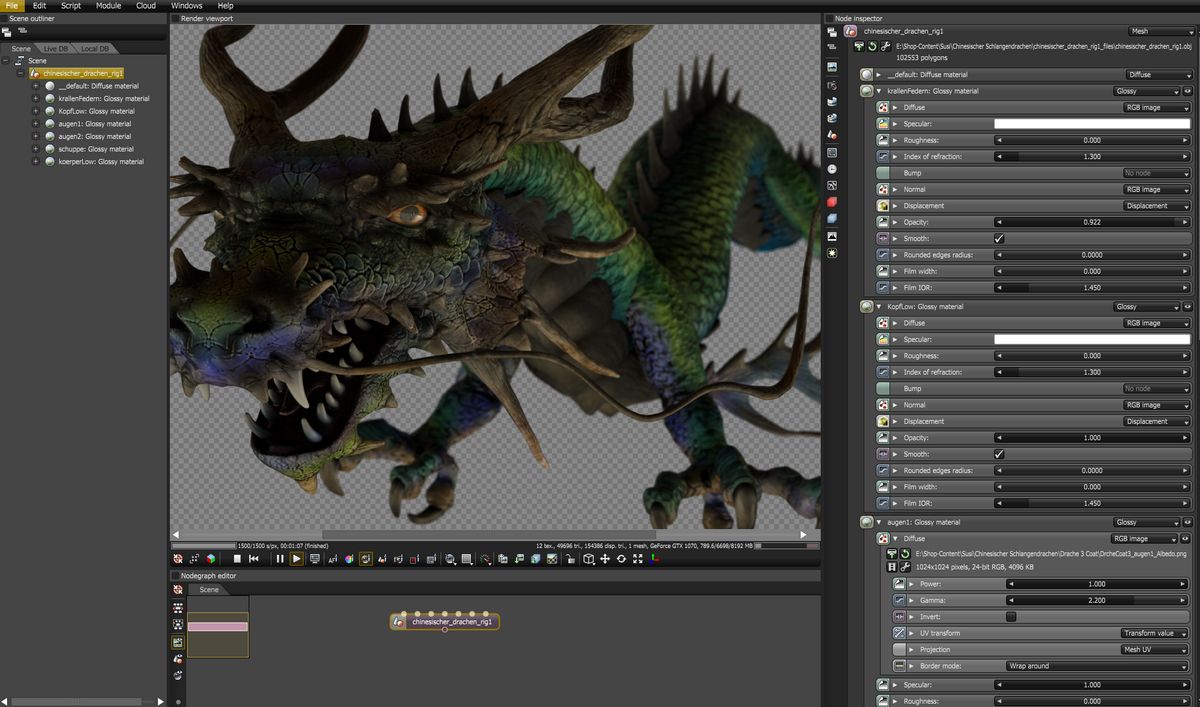The width and height of the screenshot is (1200, 707).
Task: Expand the schuppe material tree item
Action: 36,149
